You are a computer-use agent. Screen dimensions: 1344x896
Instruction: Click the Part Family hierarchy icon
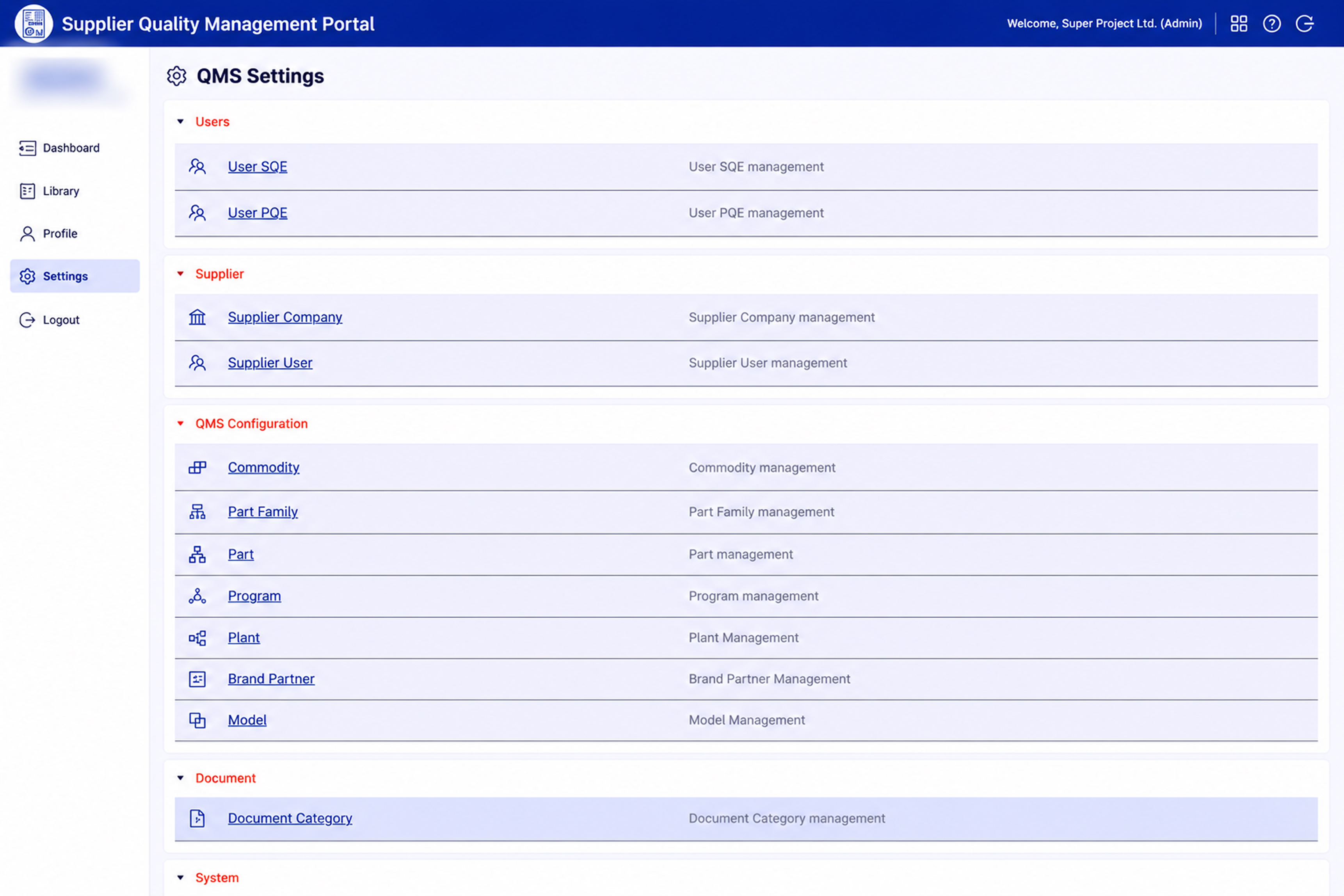point(197,512)
